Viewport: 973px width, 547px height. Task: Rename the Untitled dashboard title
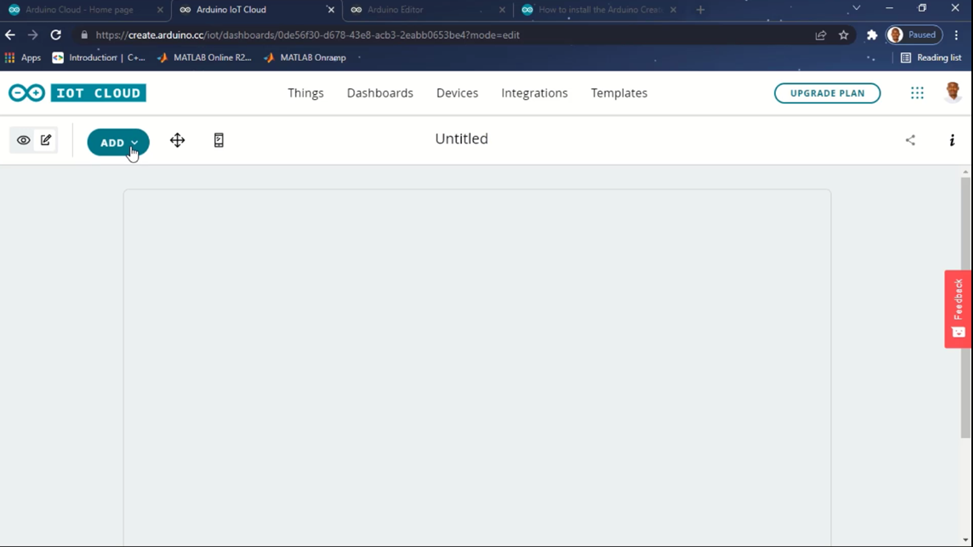[461, 138]
